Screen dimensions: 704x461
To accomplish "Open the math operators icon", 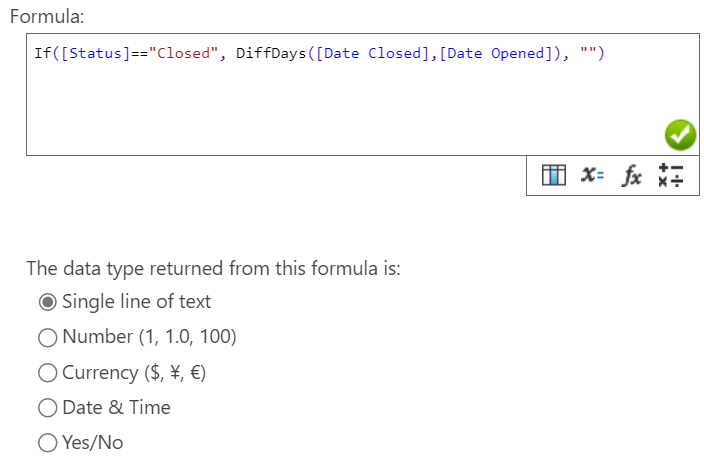I will [x=670, y=175].
